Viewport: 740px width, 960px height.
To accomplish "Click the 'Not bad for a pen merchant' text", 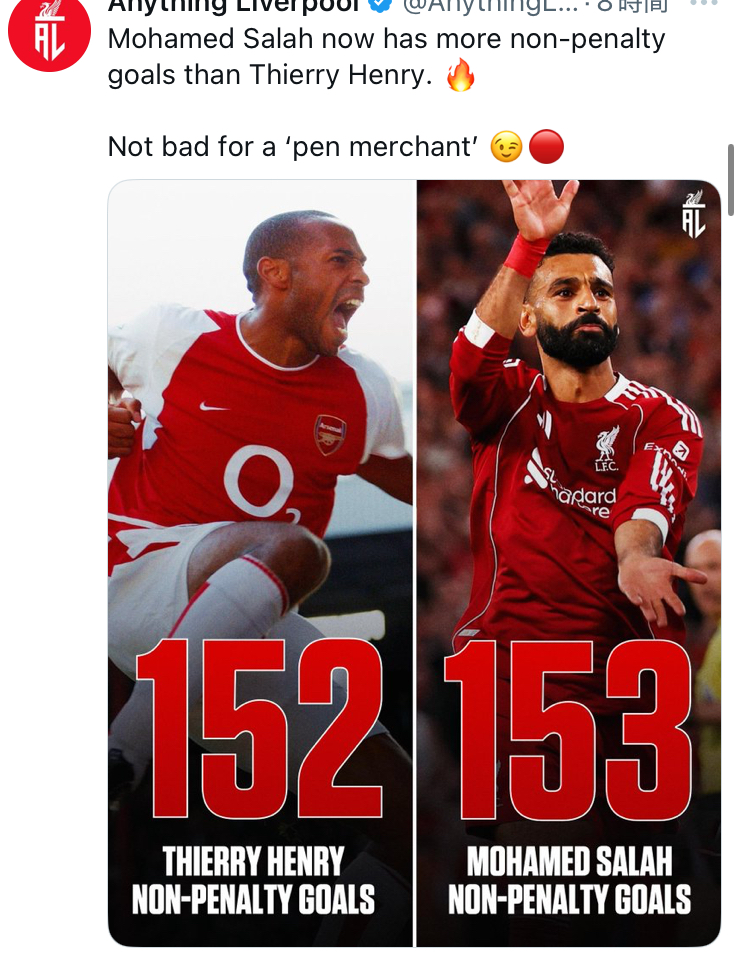I will (x=293, y=147).
